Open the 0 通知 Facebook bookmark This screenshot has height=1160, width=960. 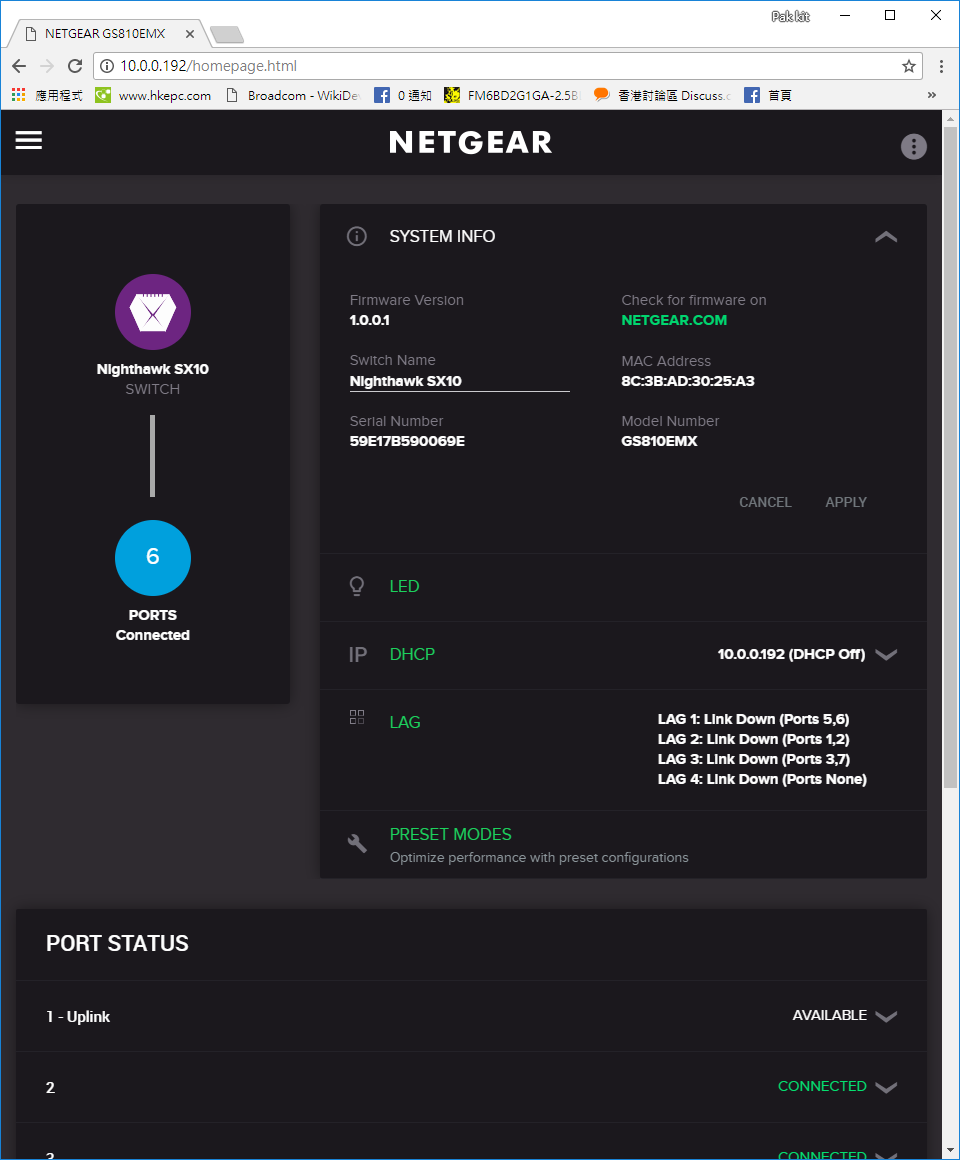click(403, 95)
